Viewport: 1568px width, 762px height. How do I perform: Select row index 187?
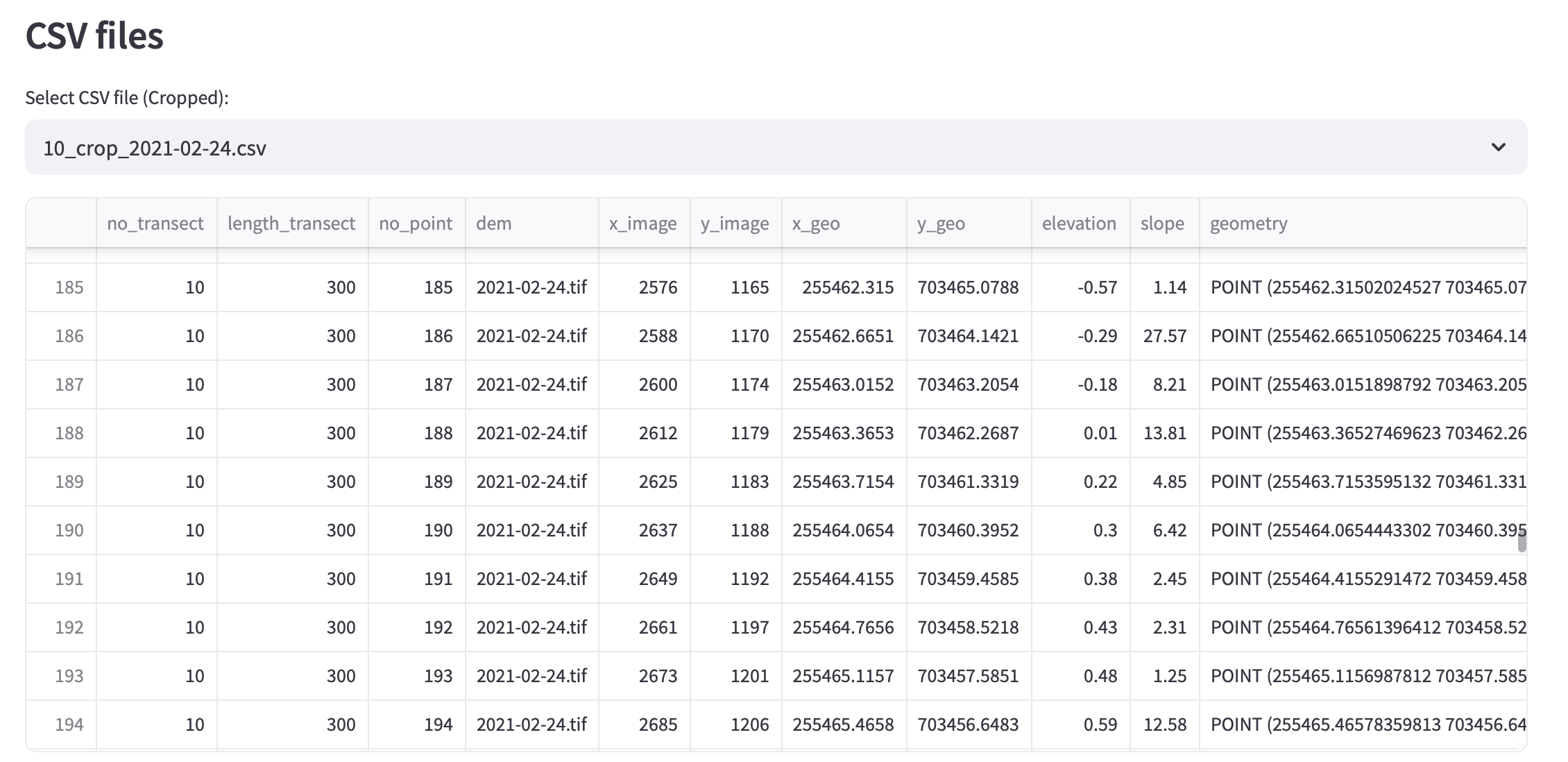pos(61,384)
